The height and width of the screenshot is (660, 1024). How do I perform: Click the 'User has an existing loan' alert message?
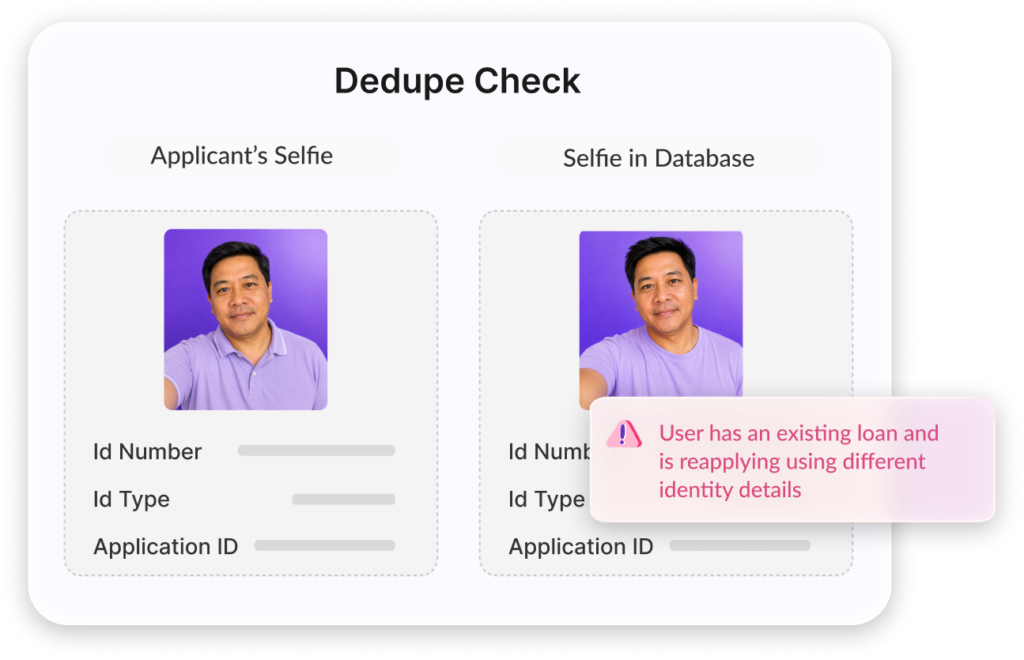[x=799, y=462]
